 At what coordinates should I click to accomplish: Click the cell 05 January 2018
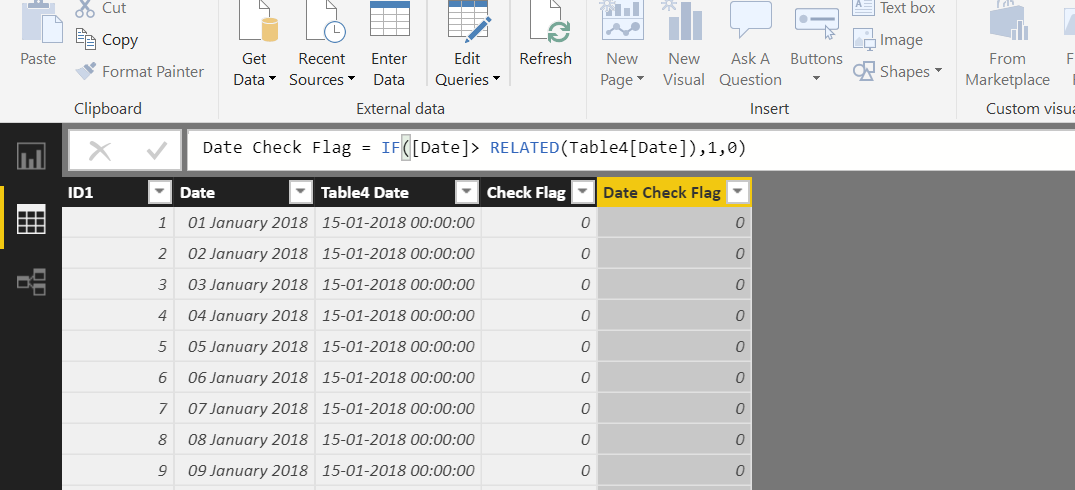click(245, 346)
